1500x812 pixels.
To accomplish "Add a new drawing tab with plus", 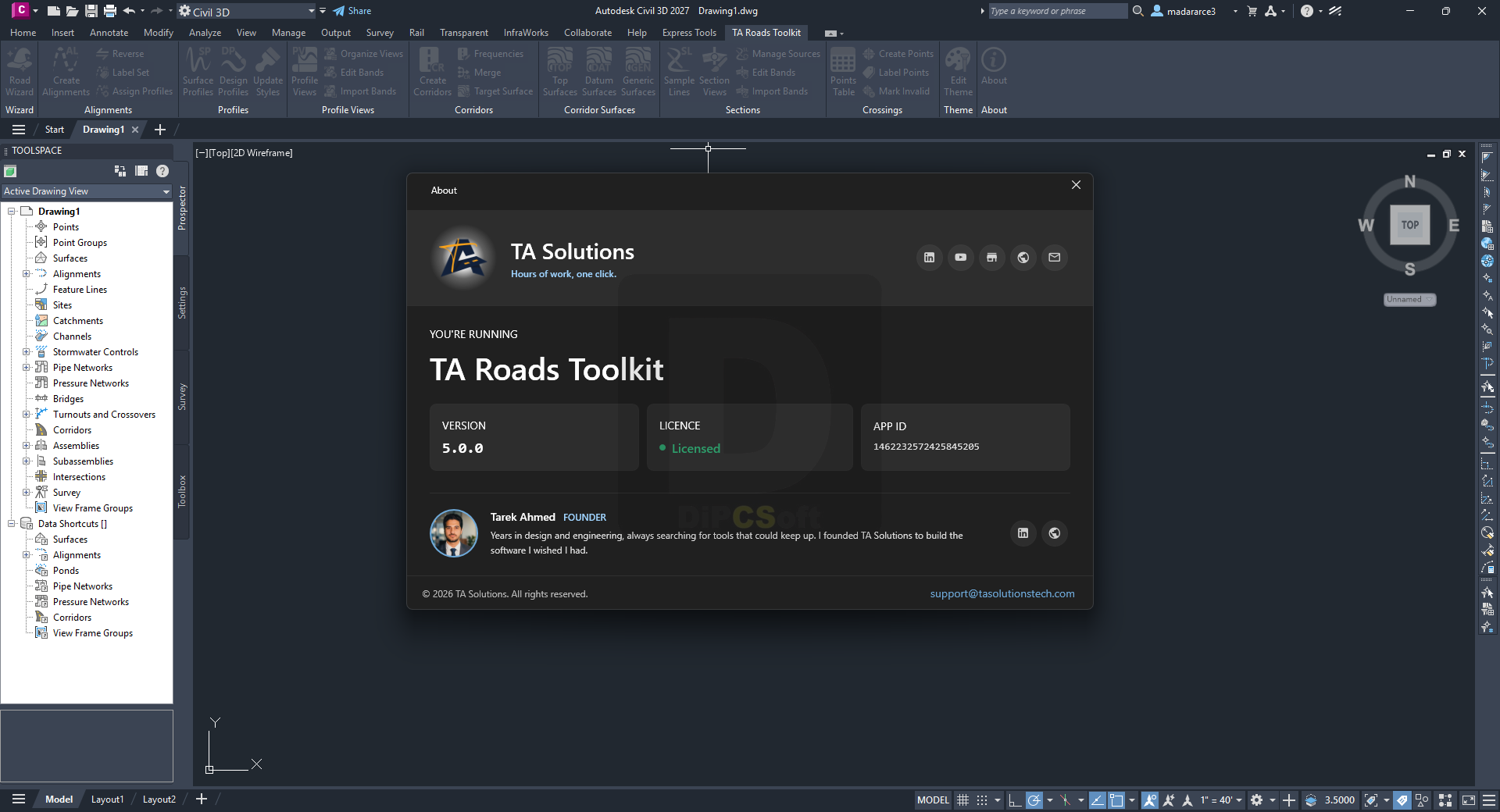I will click(160, 130).
